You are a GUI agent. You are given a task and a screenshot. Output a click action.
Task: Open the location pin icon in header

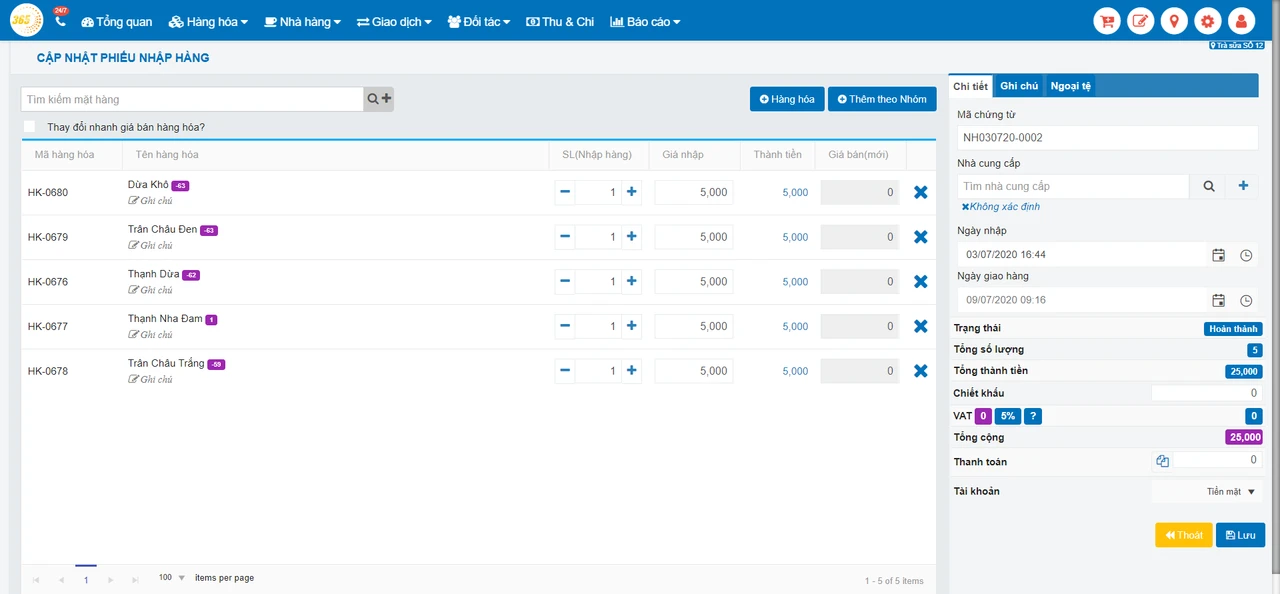1174,21
